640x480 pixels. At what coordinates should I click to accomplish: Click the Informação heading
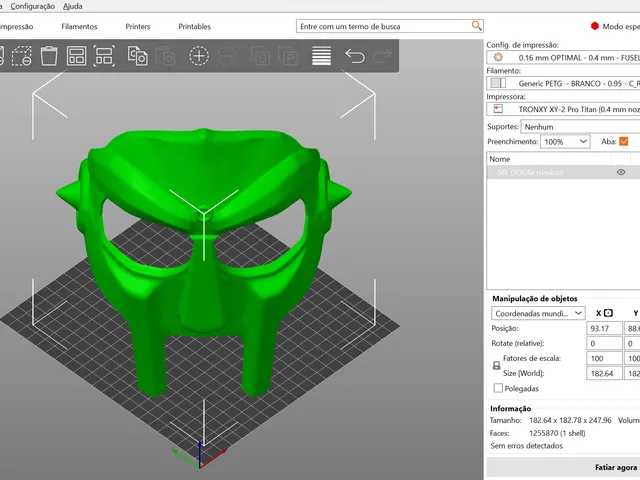point(511,408)
